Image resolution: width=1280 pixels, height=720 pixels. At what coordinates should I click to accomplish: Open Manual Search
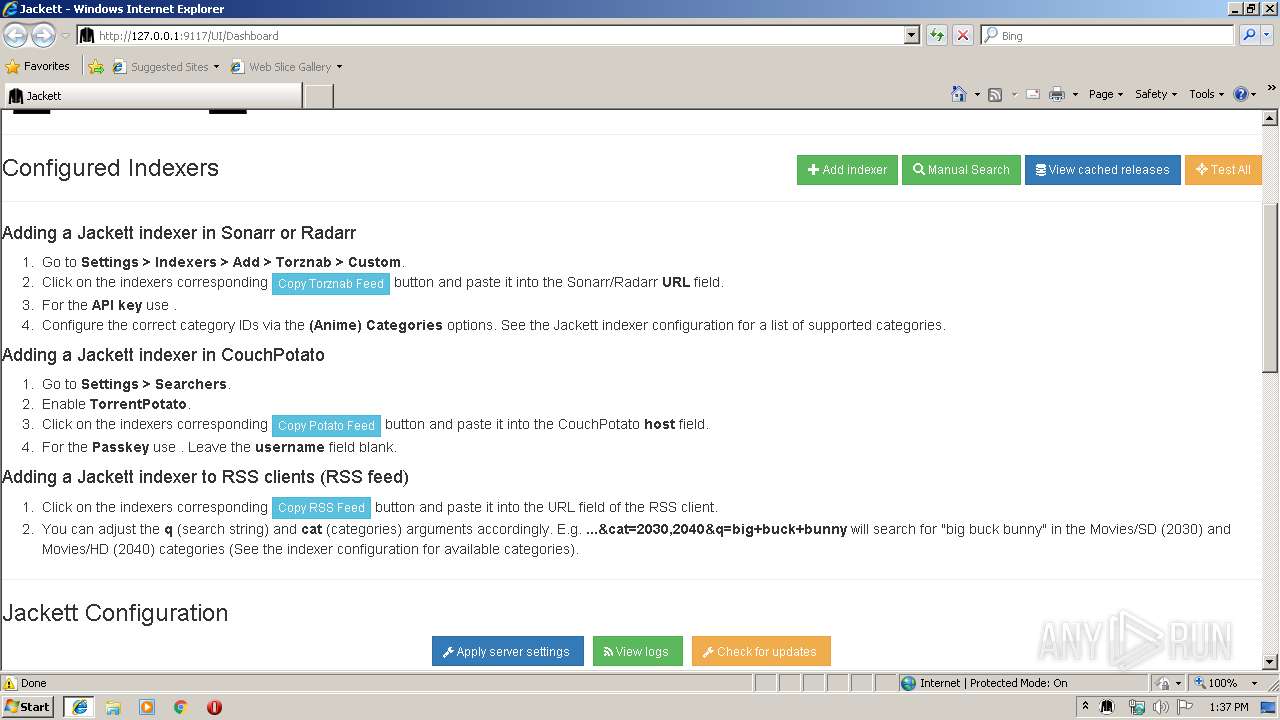(961, 170)
